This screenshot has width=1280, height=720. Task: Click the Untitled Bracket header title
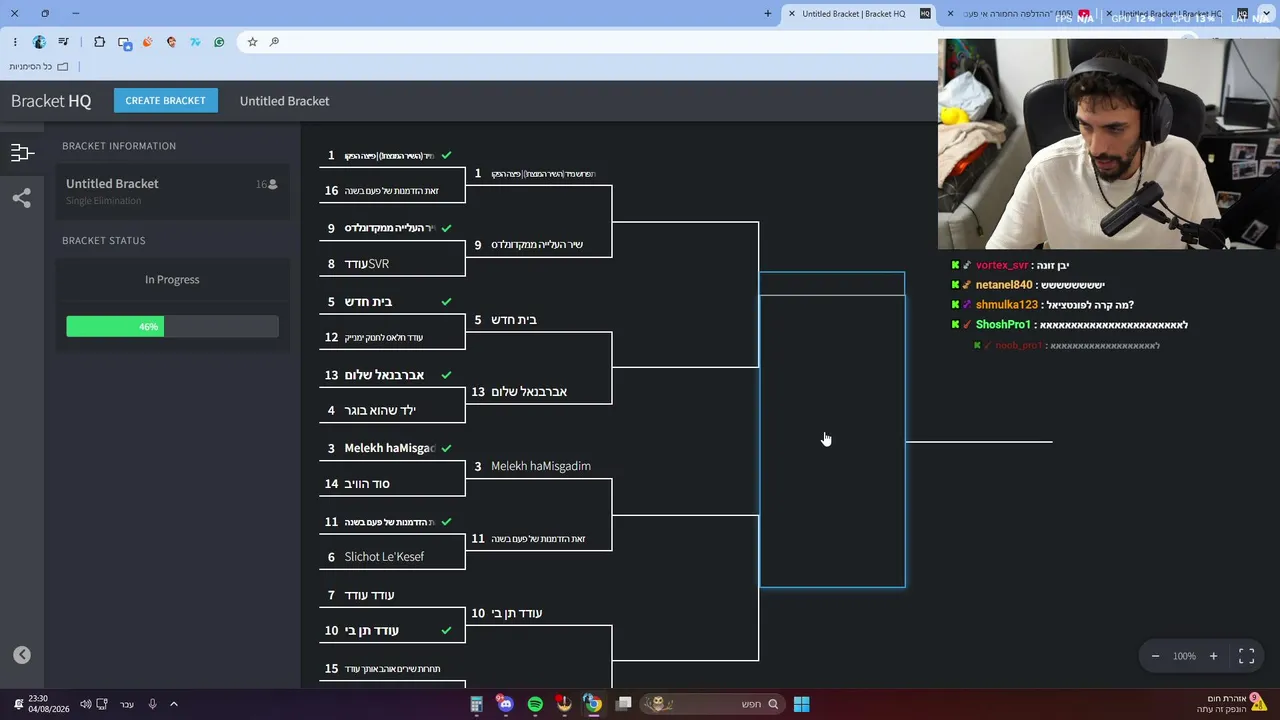pos(284,101)
